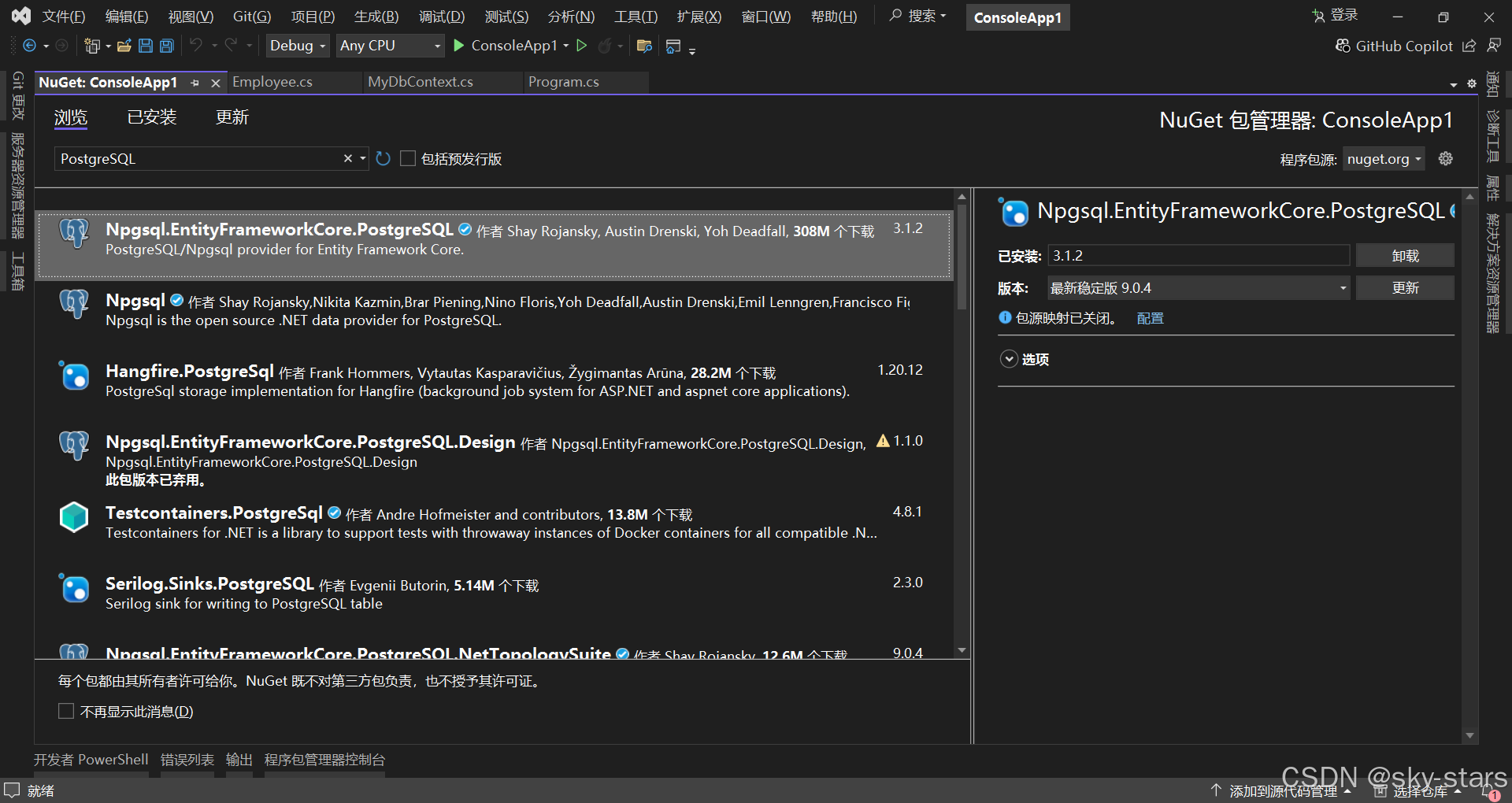Click the package list vertical scrollbar
Screen dimensions: 1512x803
(x=962, y=258)
